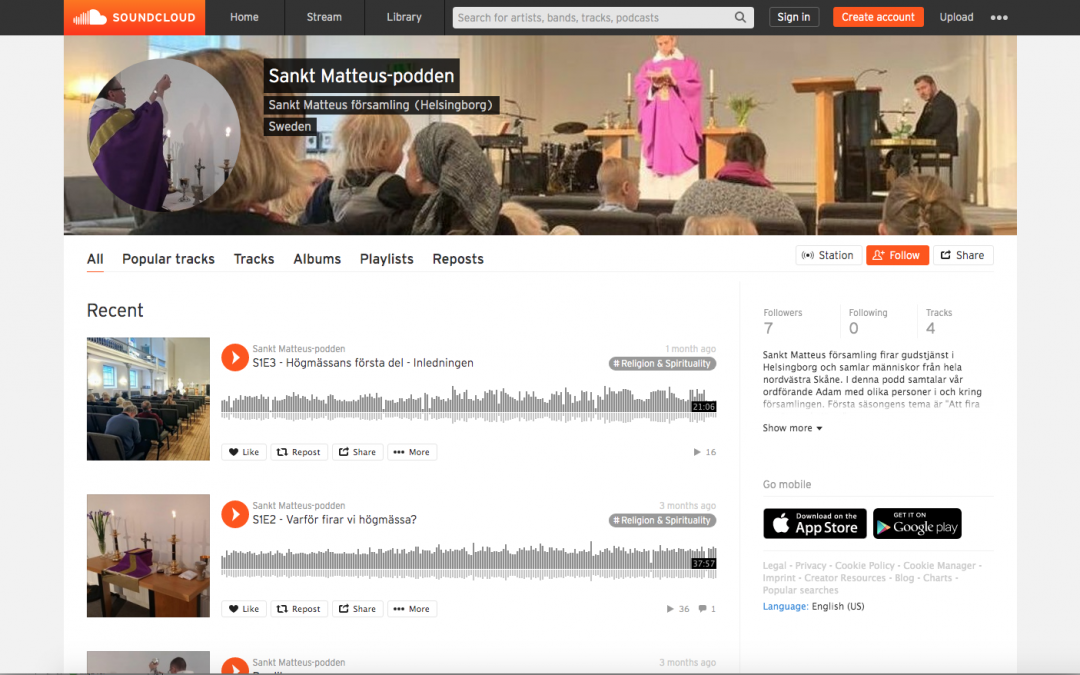Follow Sankt Matteus-podden

point(897,255)
